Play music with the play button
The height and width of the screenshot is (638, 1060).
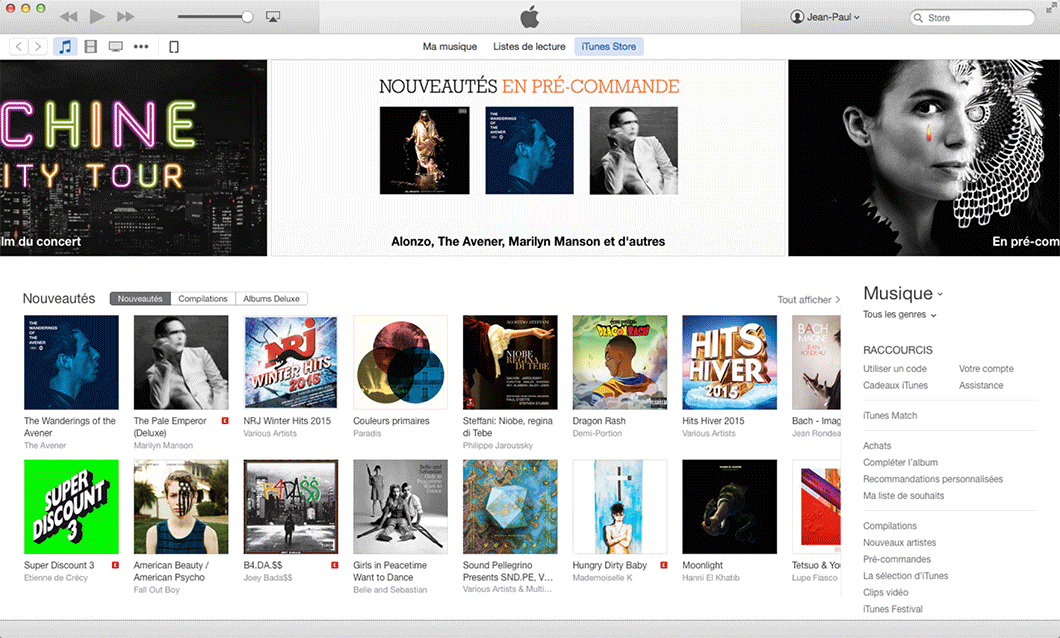coord(97,16)
